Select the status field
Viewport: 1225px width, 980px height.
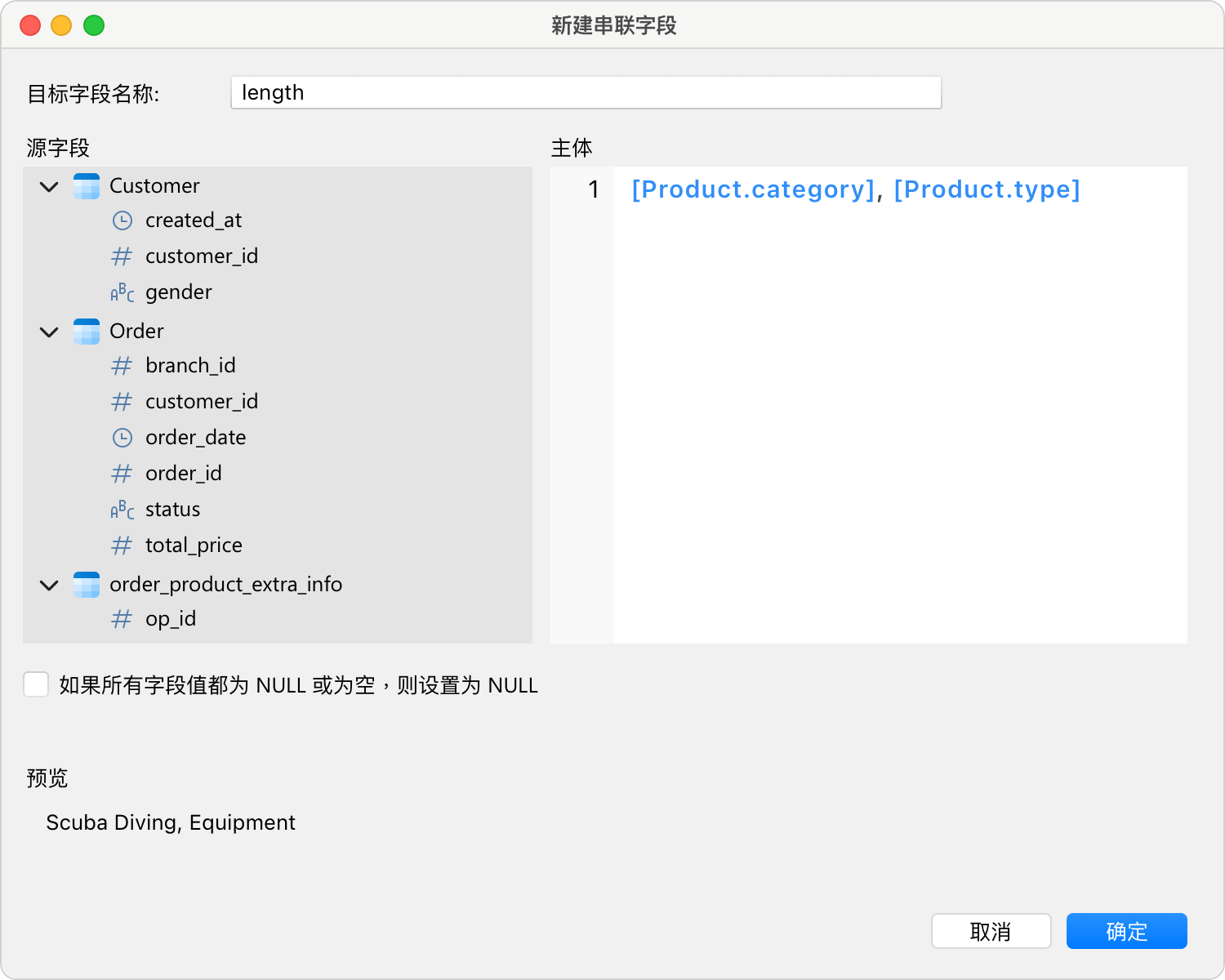click(173, 510)
